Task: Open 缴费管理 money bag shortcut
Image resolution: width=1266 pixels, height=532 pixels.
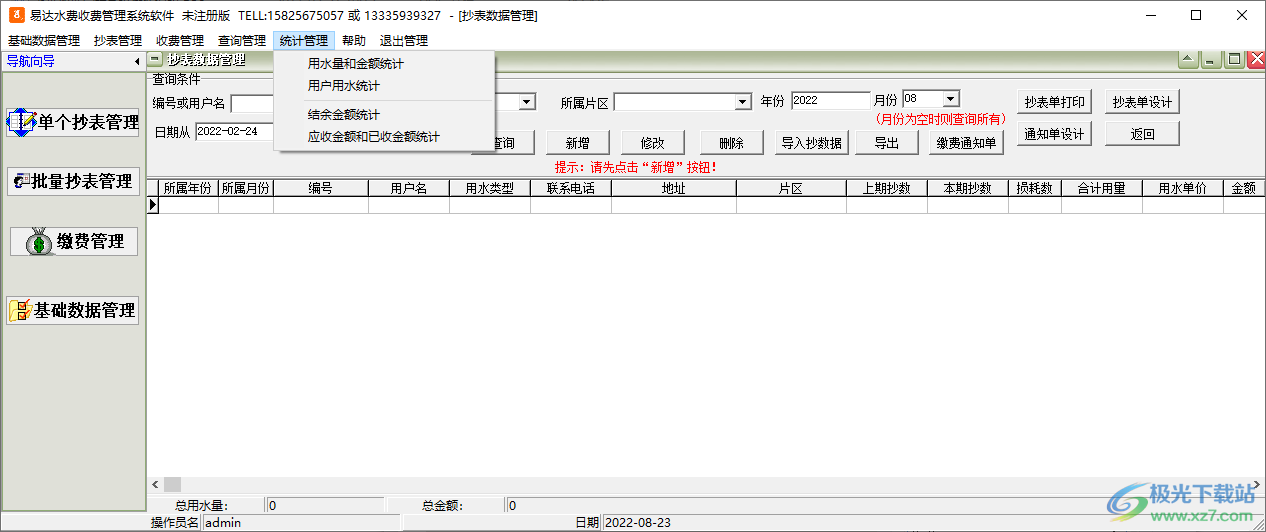Action: point(74,241)
